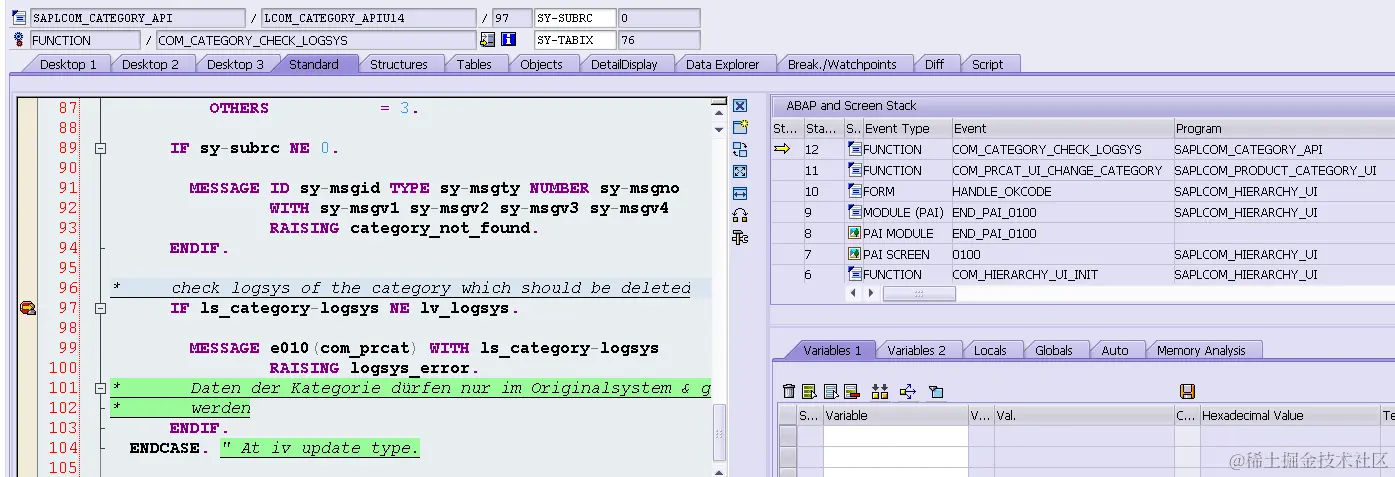
Task: Click the SY-SUBRC variable name field
Action: (574, 18)
